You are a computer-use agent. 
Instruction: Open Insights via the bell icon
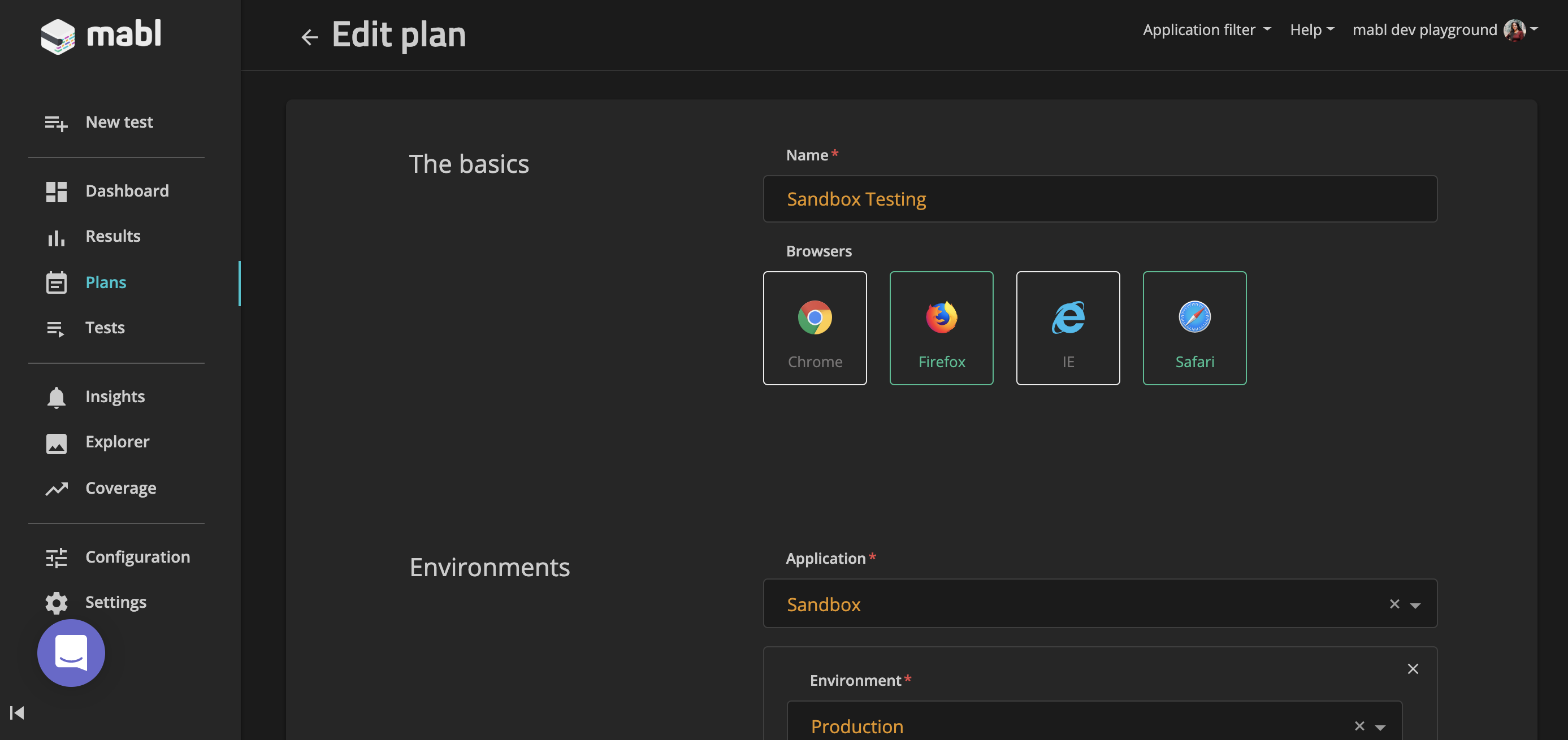tap(56, 397)
